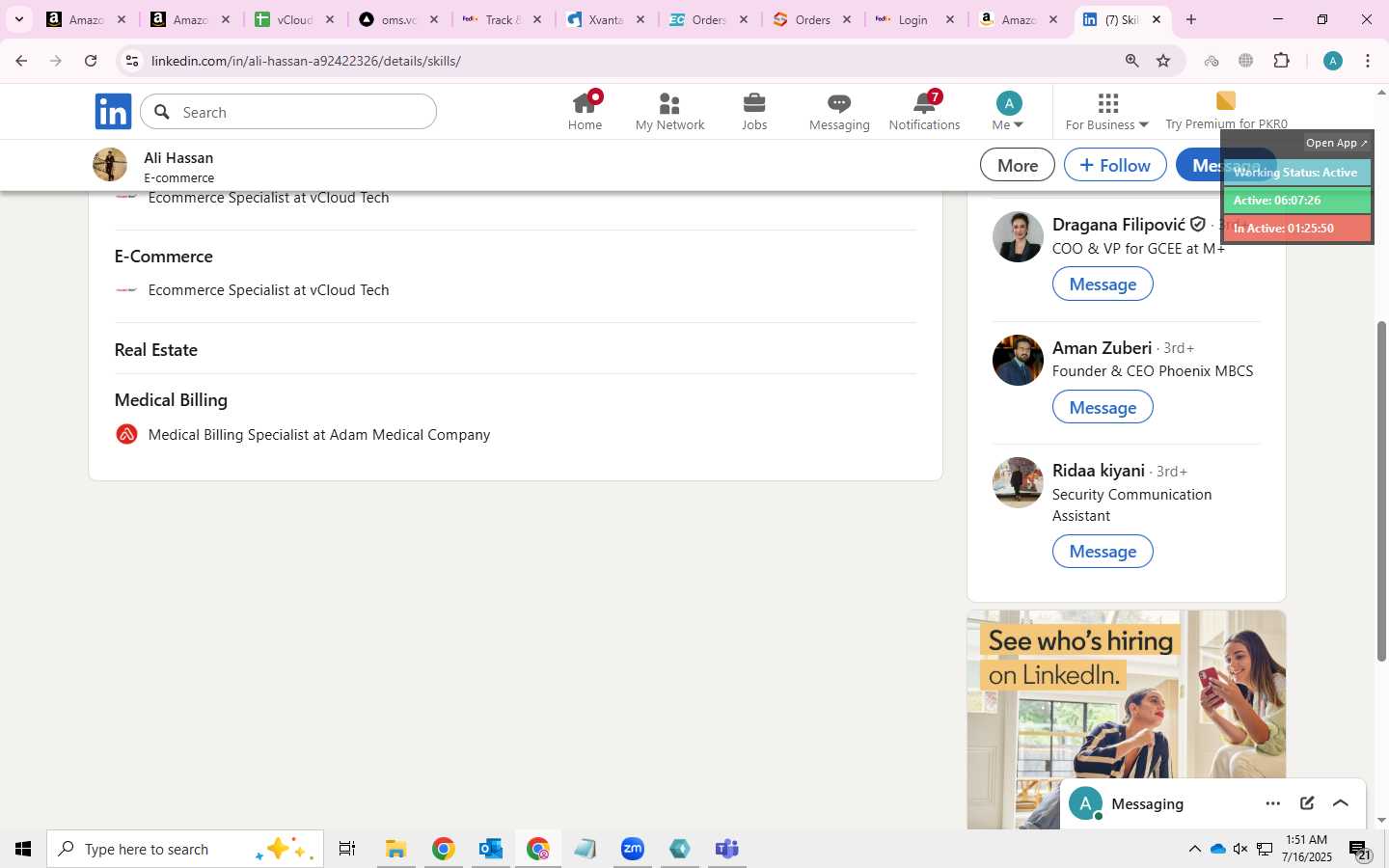The width and height of the screenshot is (1389, 868).
Task: Click the browser zoom icon in address bar
Action: pyautogui.click(x=1131, y=61)
